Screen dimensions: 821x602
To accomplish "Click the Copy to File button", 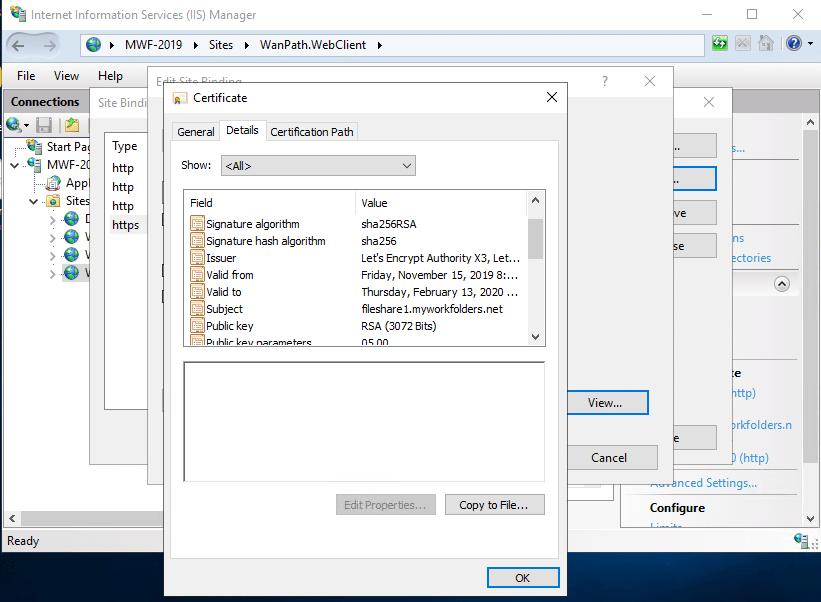I will (494, 505).
